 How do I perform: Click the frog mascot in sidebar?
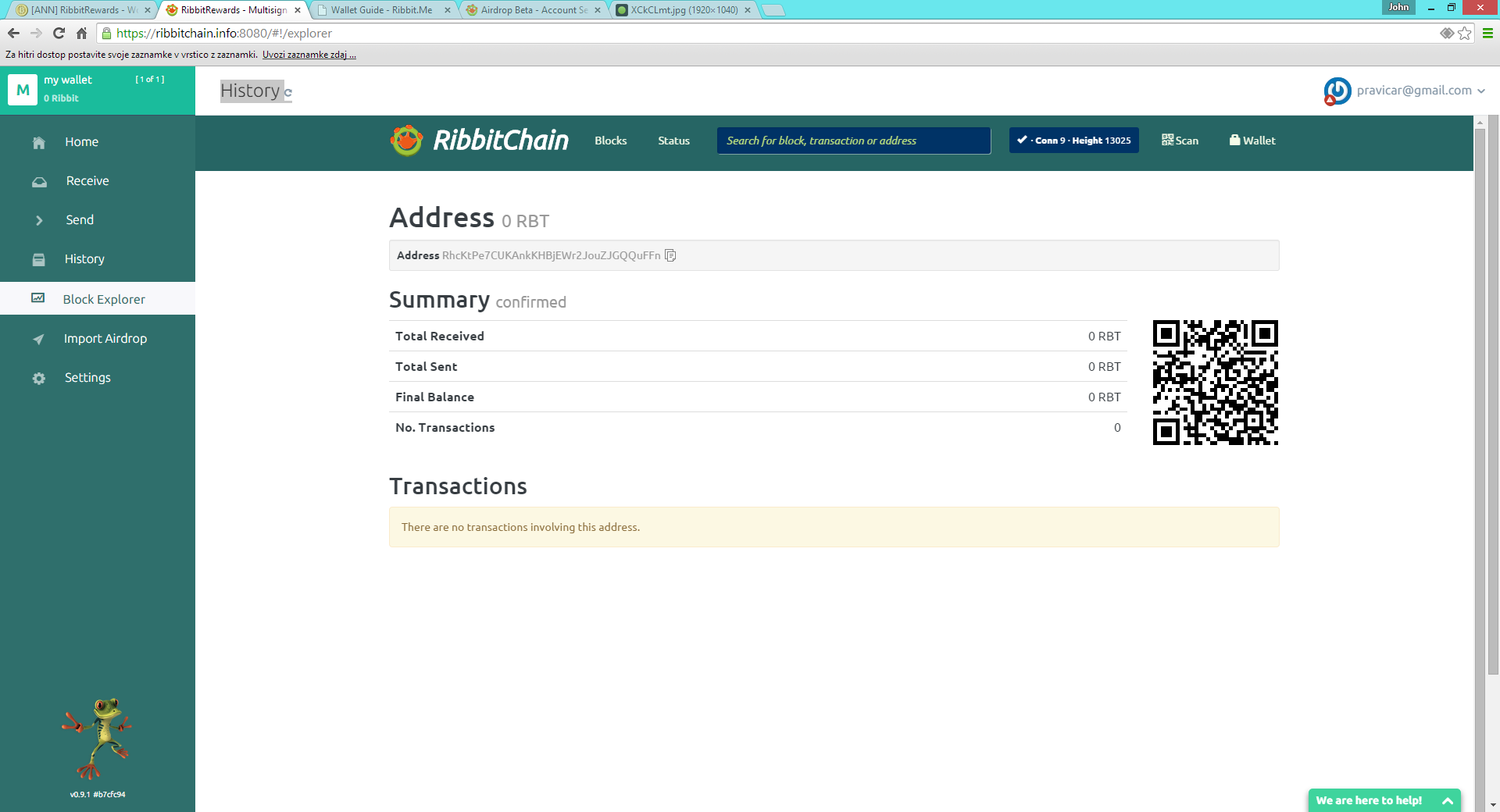point(98,738)
